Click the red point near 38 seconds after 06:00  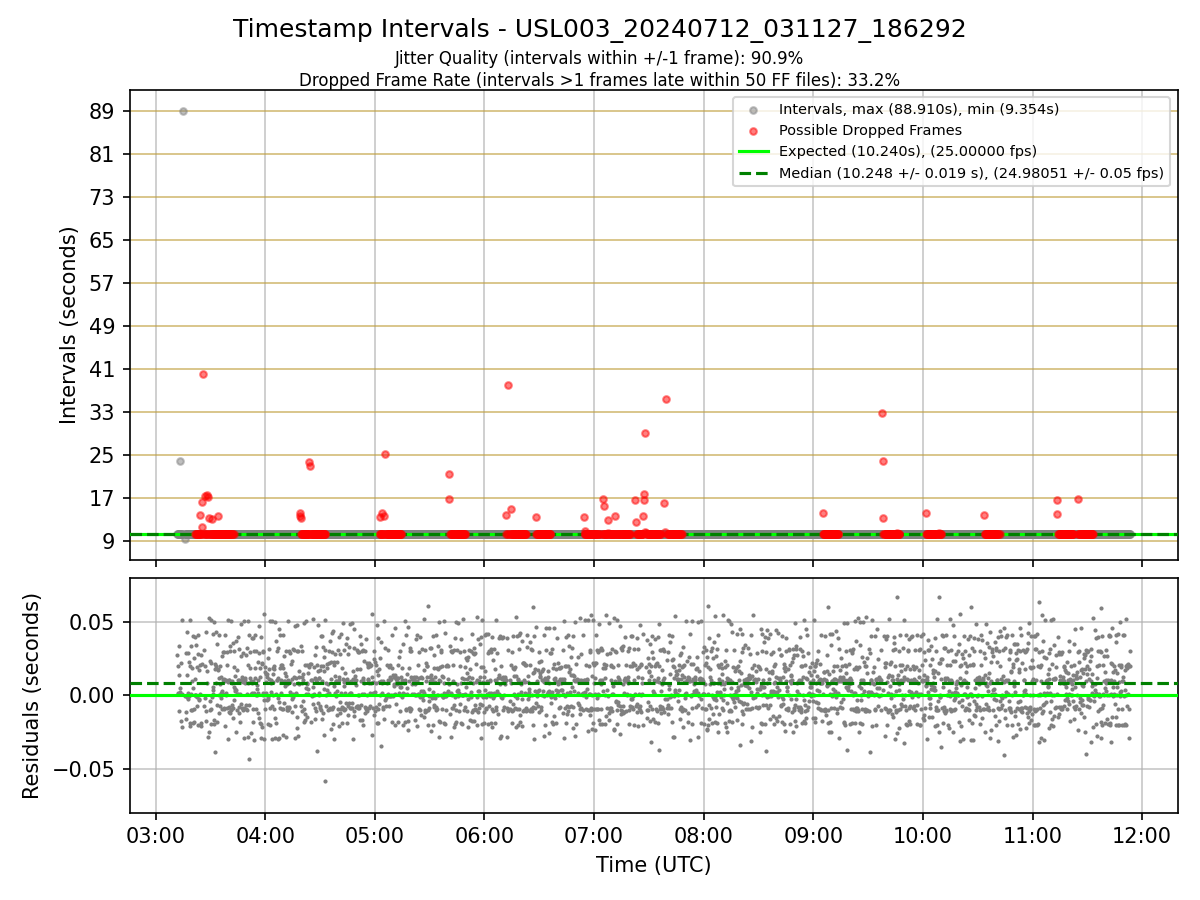click(508, 385)
